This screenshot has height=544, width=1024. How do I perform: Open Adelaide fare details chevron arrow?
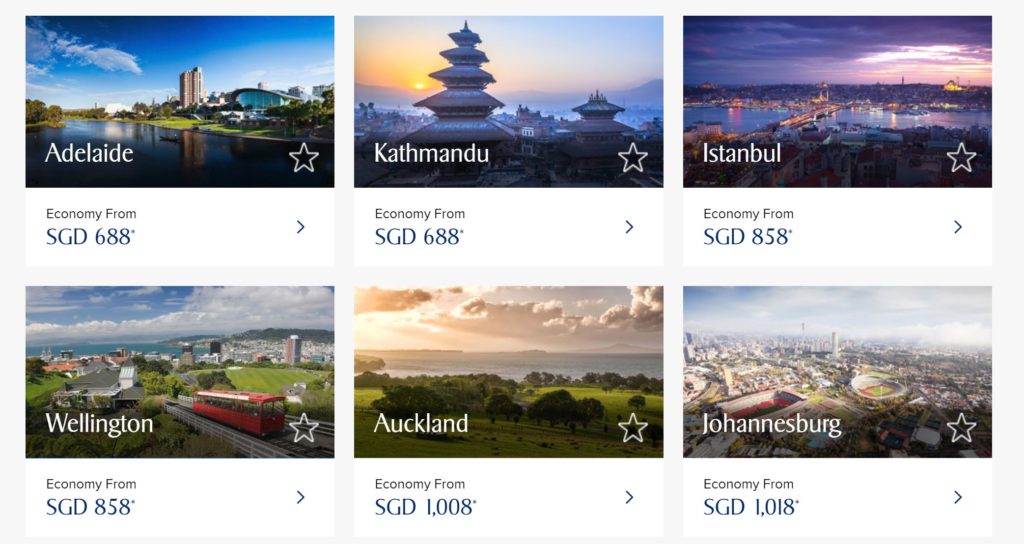coord(301,227)
